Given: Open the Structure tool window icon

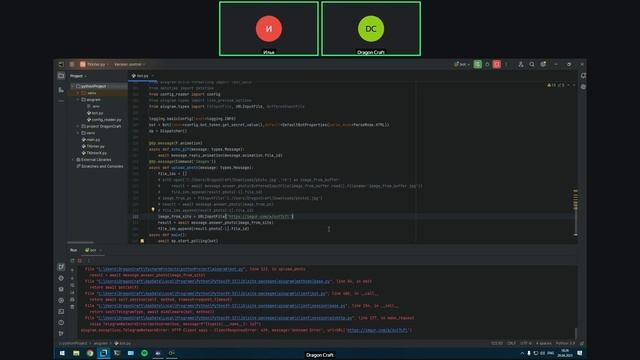Looking at the screenshot, I should click(61, 89).
